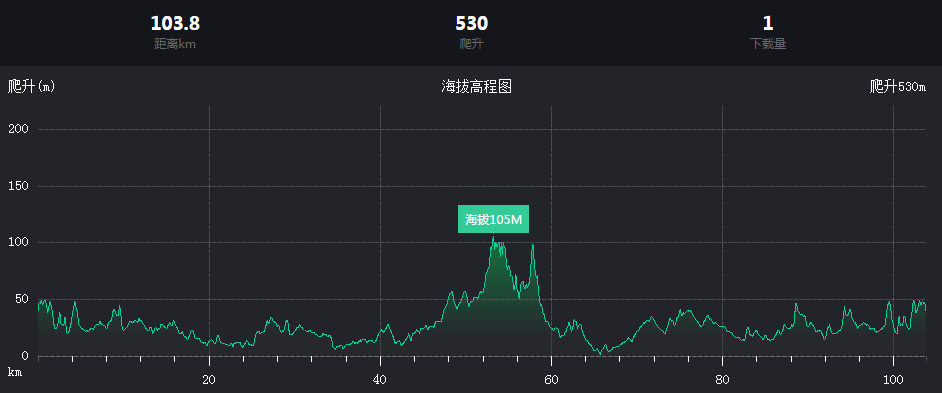Screen dimensions: 942x393
Task: Click the 60 km x-axis tick label
Action: click(x=552, y=379)
